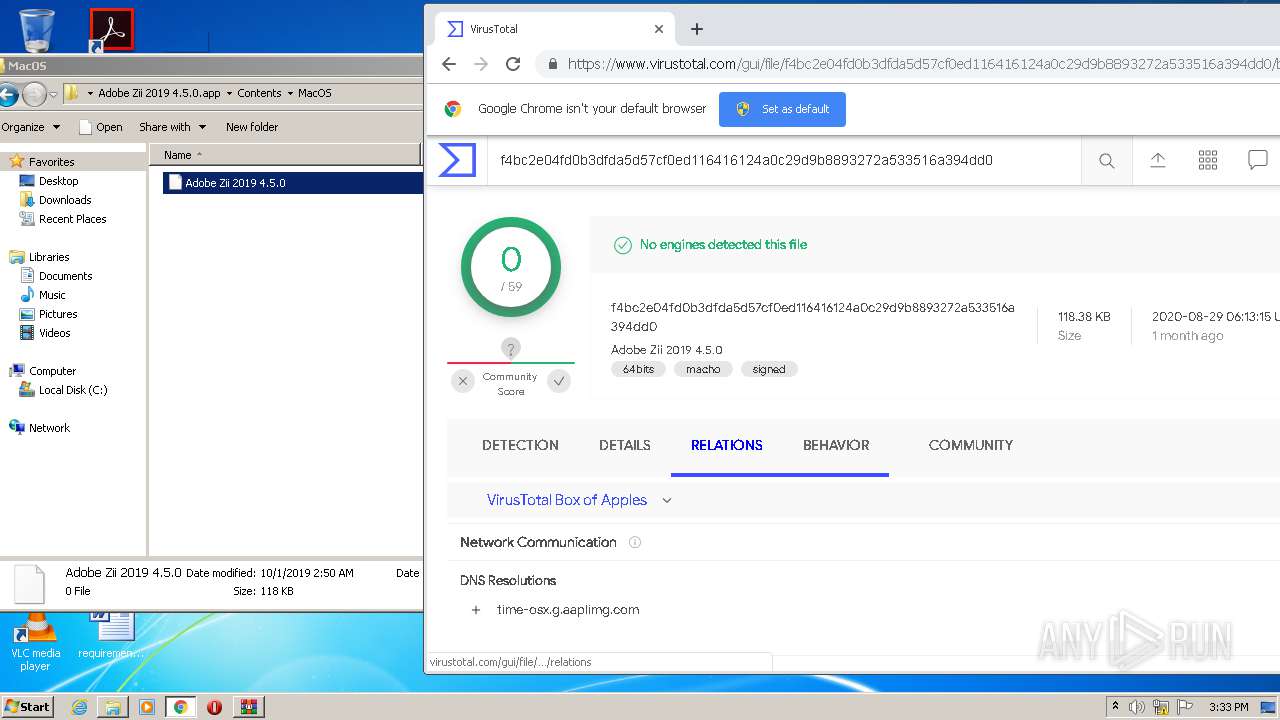Image resolution: width=1280 pixels, height=720 pixels.
Task: Open Local Disk (C:)
Action: click(x=73, y=390)
